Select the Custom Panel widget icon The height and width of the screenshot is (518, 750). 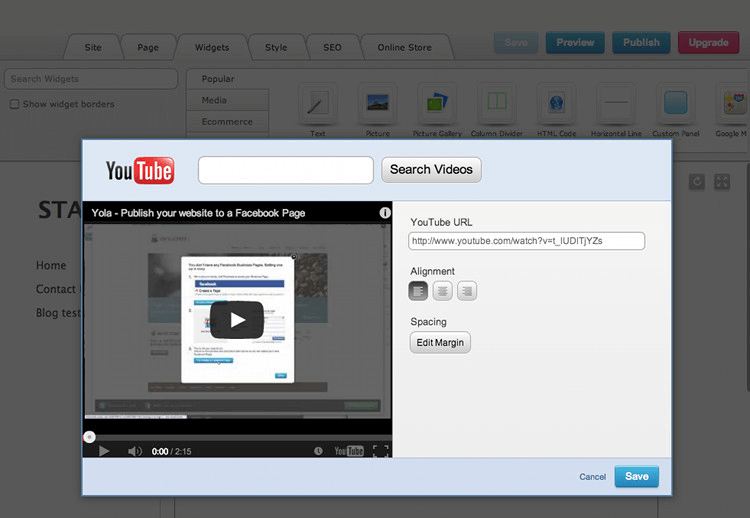676,103
